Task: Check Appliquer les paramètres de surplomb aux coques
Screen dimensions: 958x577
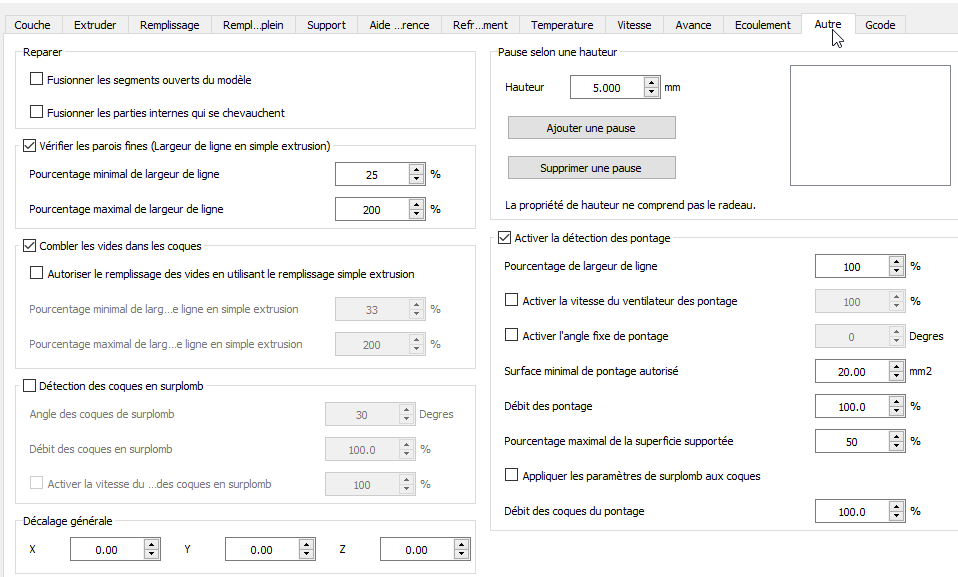Action: click(x=511, y=475)
